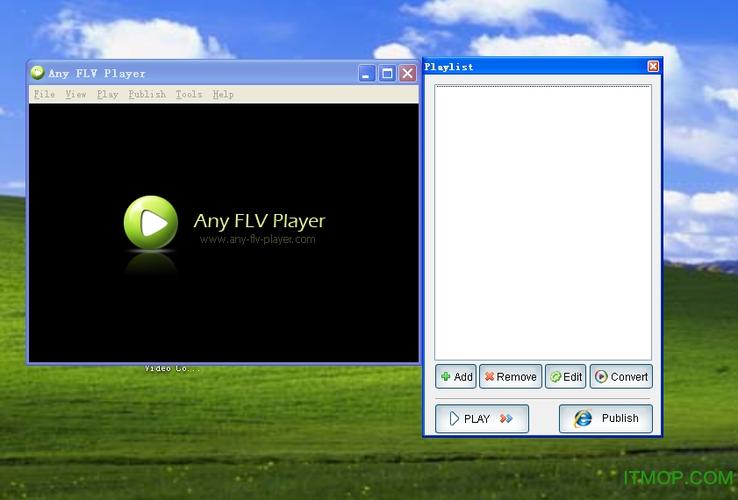Open the Help menu
Screen dimensions: 738x500
[x=223, y=94]
